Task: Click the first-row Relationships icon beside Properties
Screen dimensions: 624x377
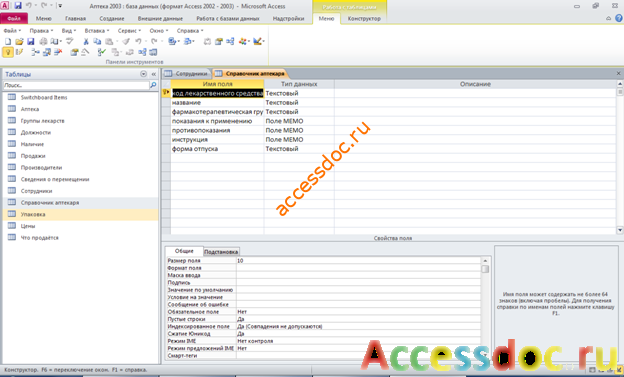Action: [230, 41]
